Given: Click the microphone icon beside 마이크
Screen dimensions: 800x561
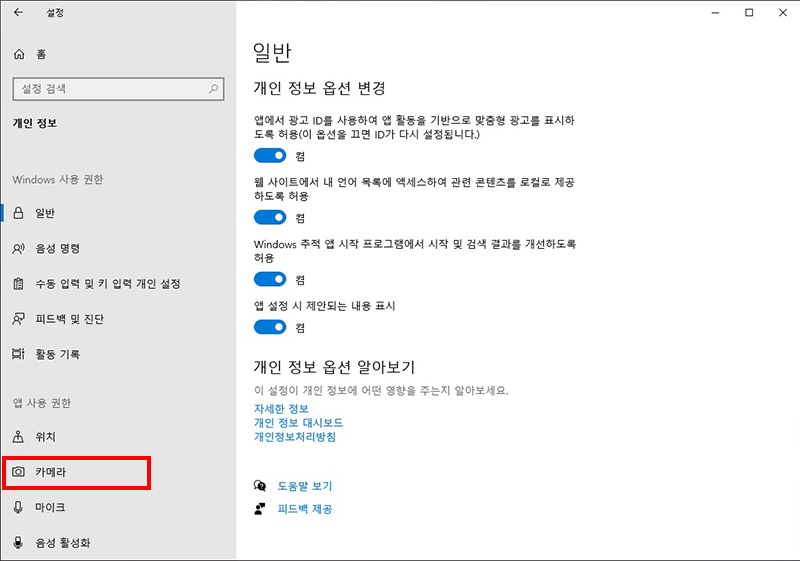Looking at the screenshot, I should click(18, 507).
